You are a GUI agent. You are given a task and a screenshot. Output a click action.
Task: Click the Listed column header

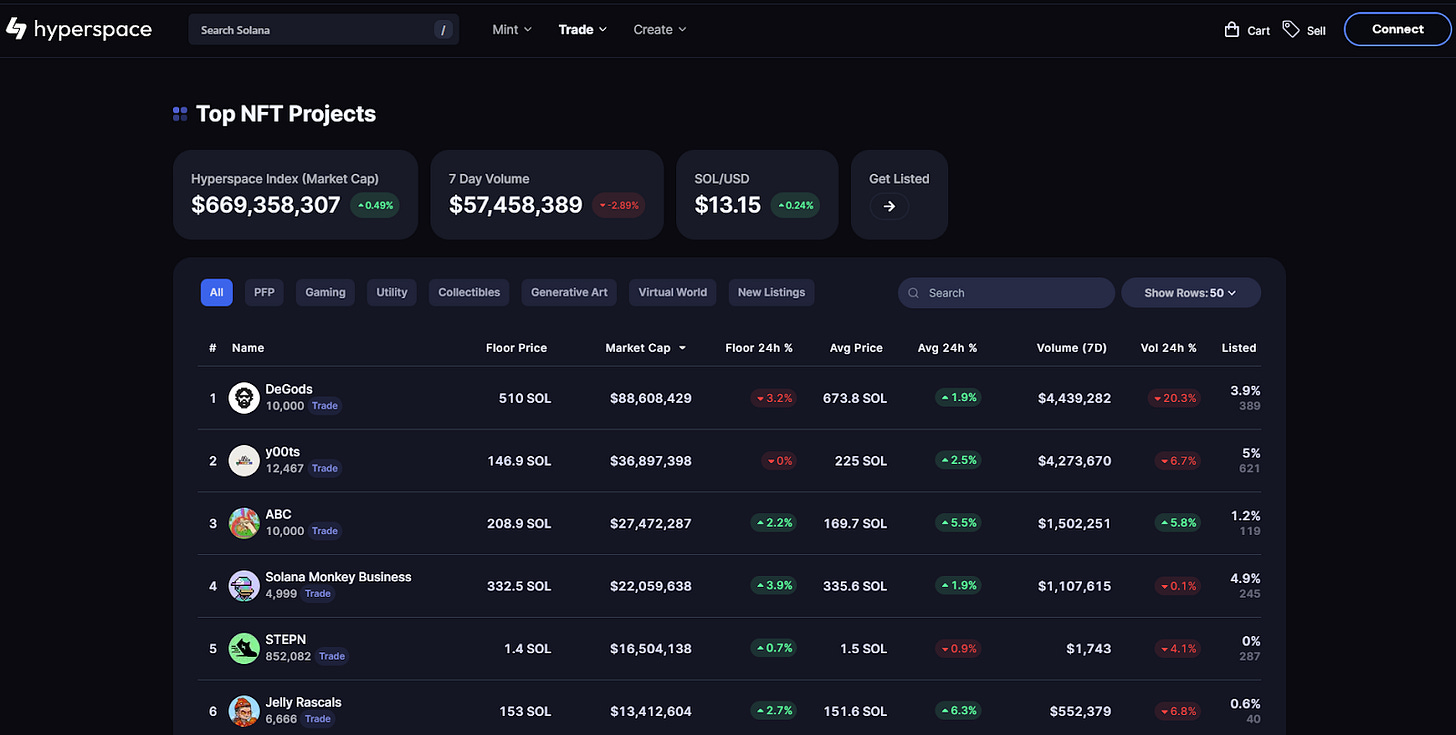1239,348
